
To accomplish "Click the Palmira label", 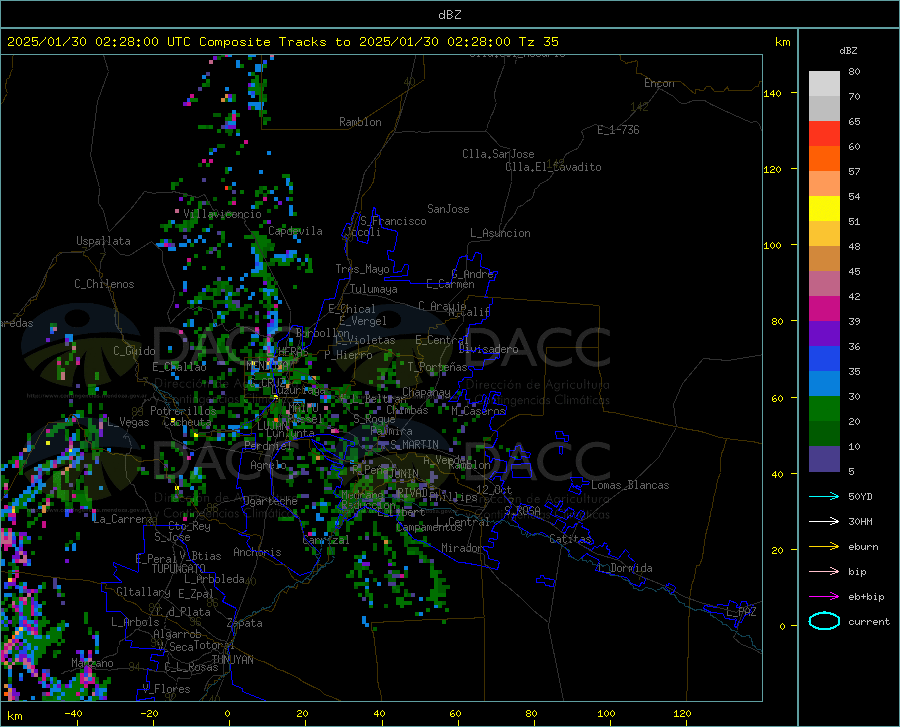I will pos(391,430).
